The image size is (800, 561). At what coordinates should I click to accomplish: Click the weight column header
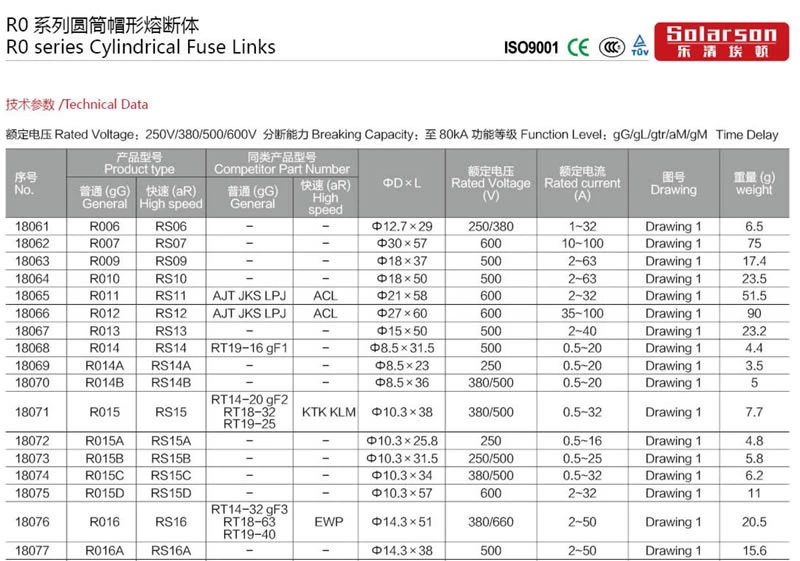pyautogui.click(x=753, y=183)
